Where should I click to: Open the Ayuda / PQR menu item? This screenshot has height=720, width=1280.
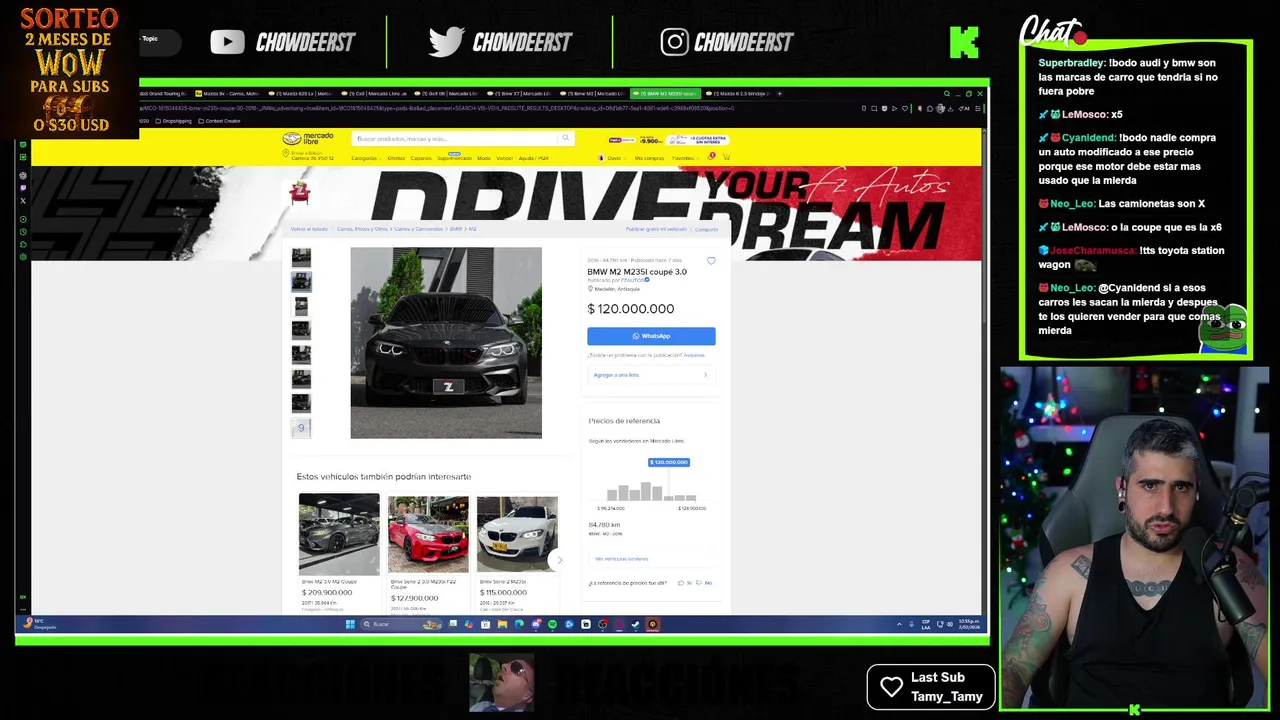(x=533, y=158)
